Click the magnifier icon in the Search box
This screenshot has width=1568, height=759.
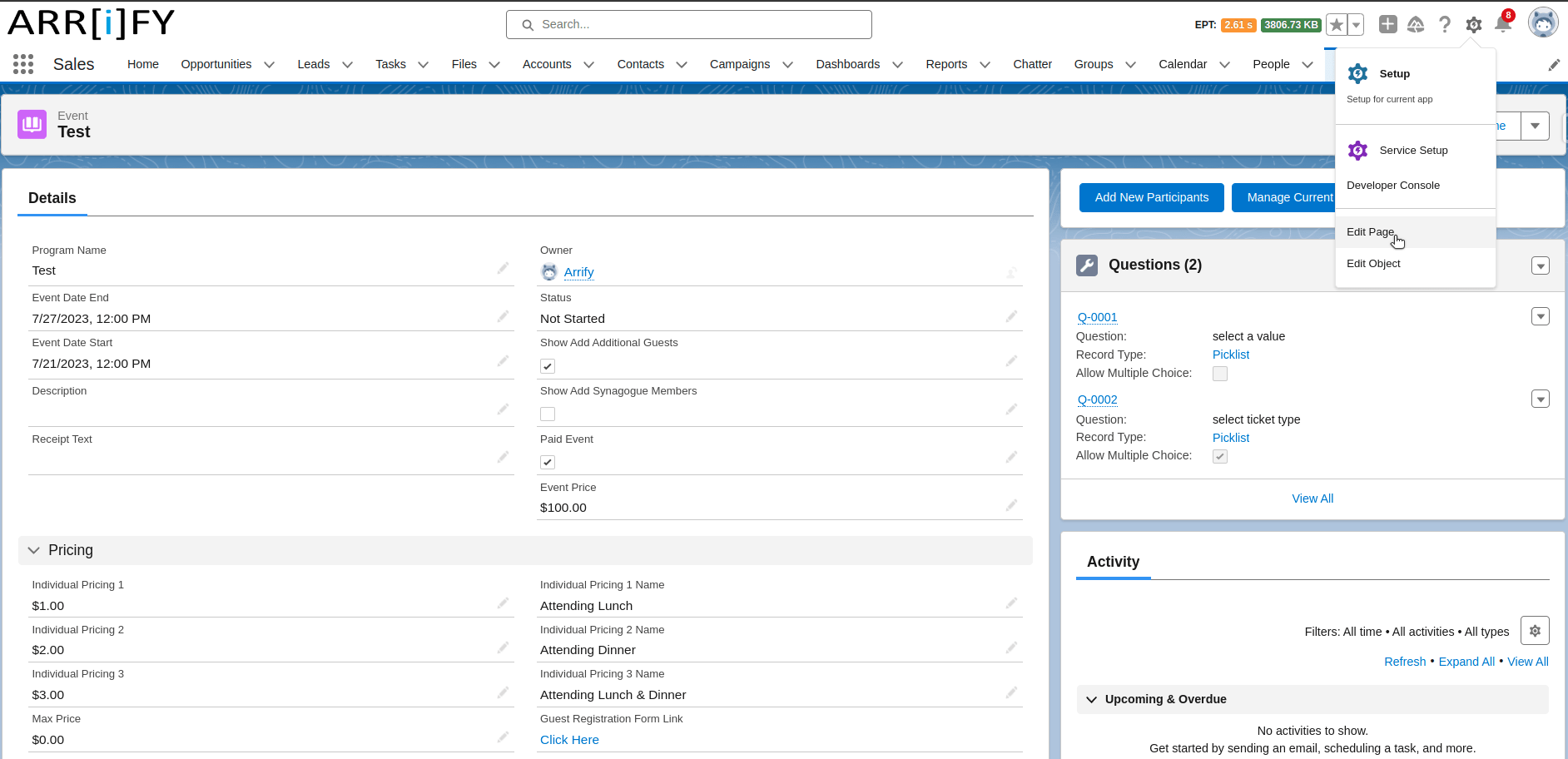527,24
